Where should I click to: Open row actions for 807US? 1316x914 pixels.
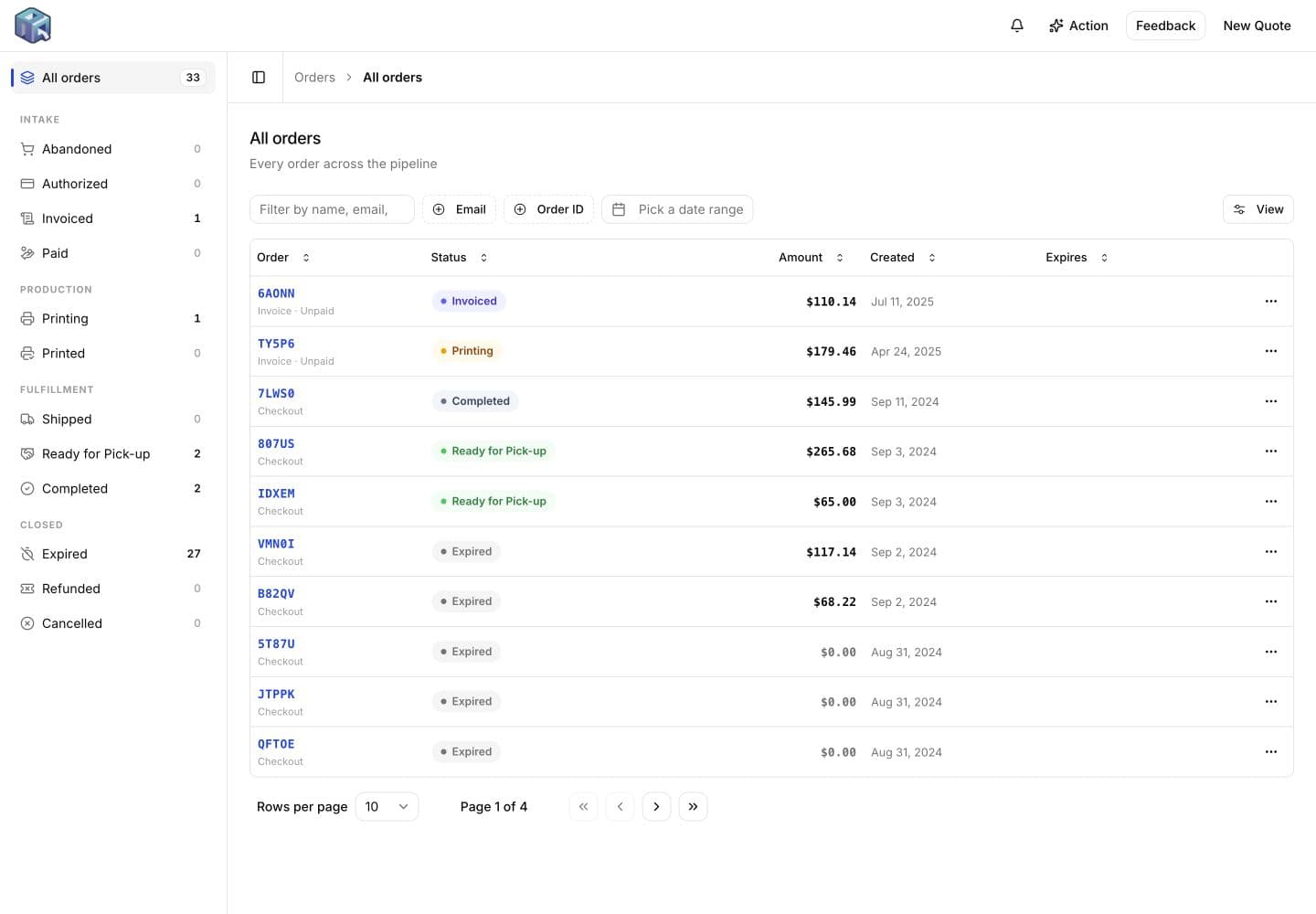pyautogui.click(x=1271, y=452)
